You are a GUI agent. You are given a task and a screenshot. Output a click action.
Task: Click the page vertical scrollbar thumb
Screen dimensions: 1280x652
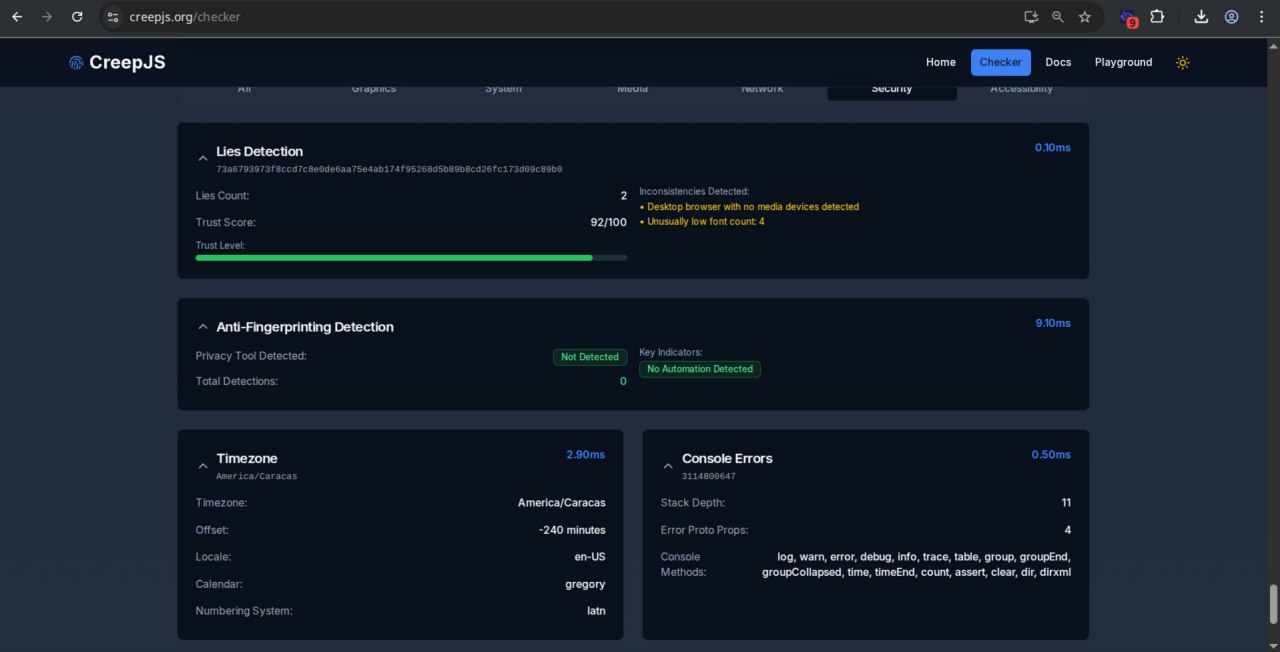pyautogui.click(x=1273, y=603)
